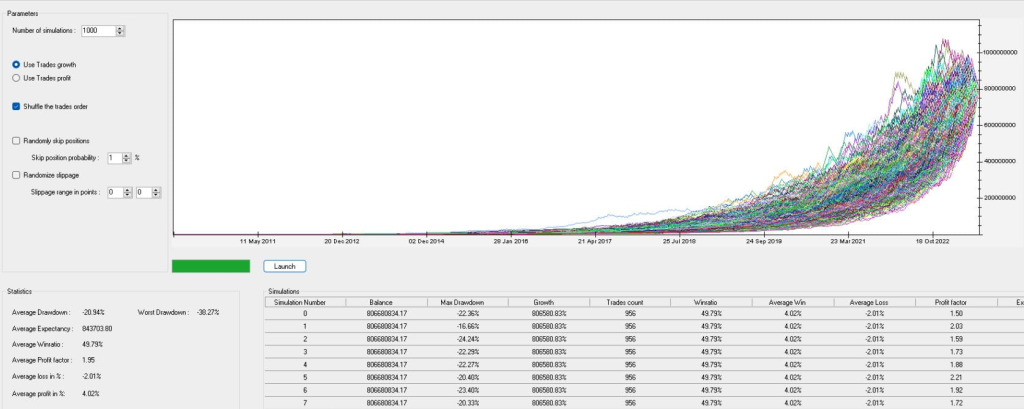Click the Simulation Number column header
This screenshot has height=409, width=1024.
tap(304, 301)
